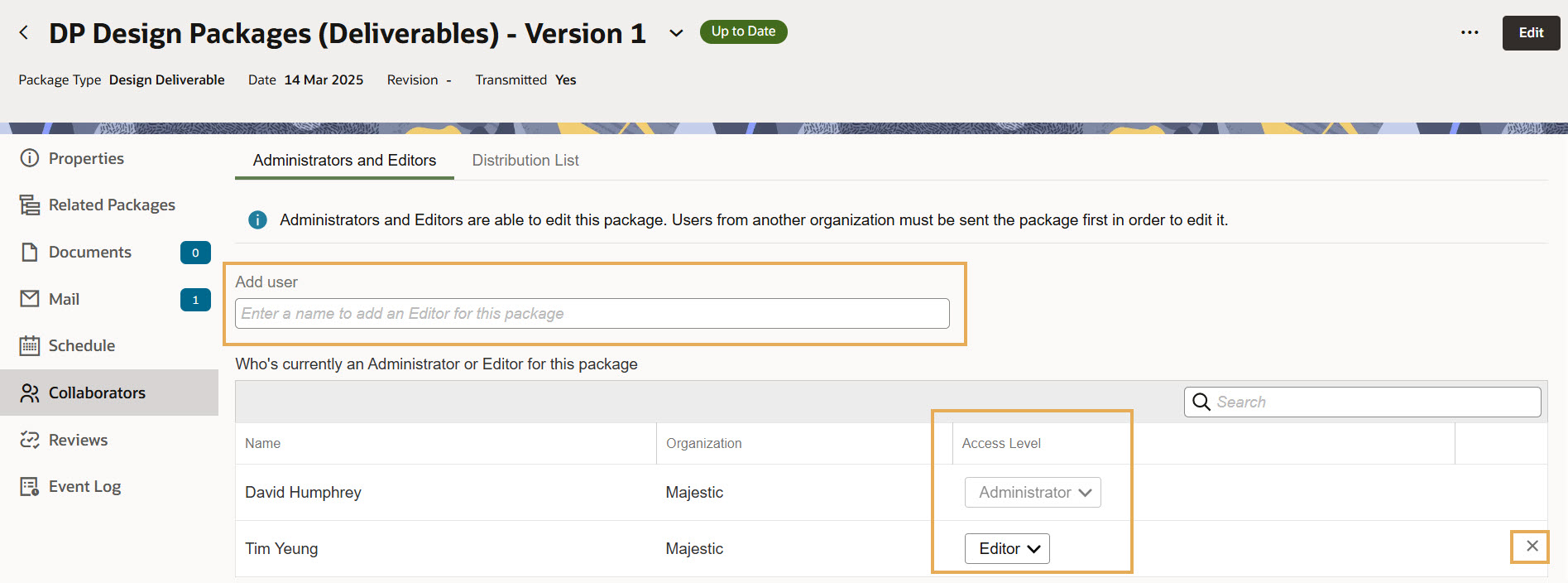This screenshot has height=583, width=1568.
Task: Open the Editor access level dropdown
Action: coord(1007,548)
